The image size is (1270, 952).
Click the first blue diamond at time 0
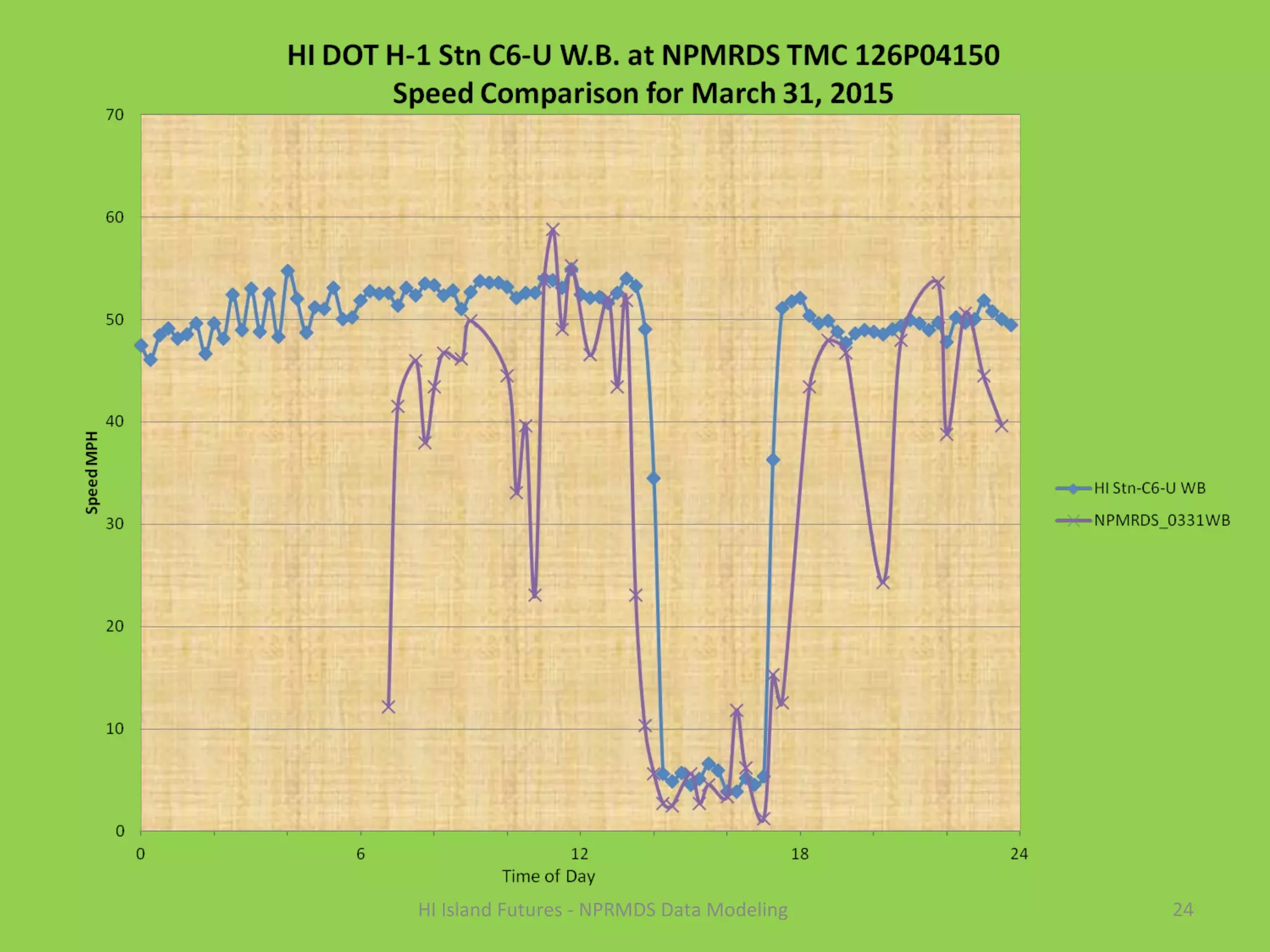pyautogui.click(x=141, y=346)
